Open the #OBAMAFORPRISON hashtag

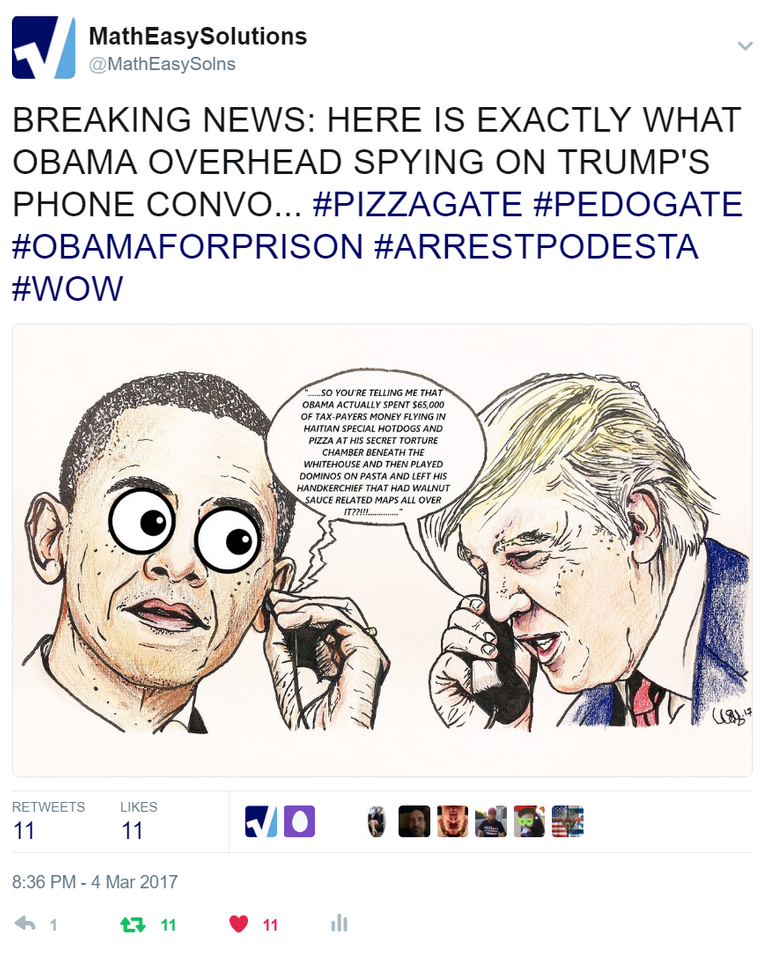(187, 246)
